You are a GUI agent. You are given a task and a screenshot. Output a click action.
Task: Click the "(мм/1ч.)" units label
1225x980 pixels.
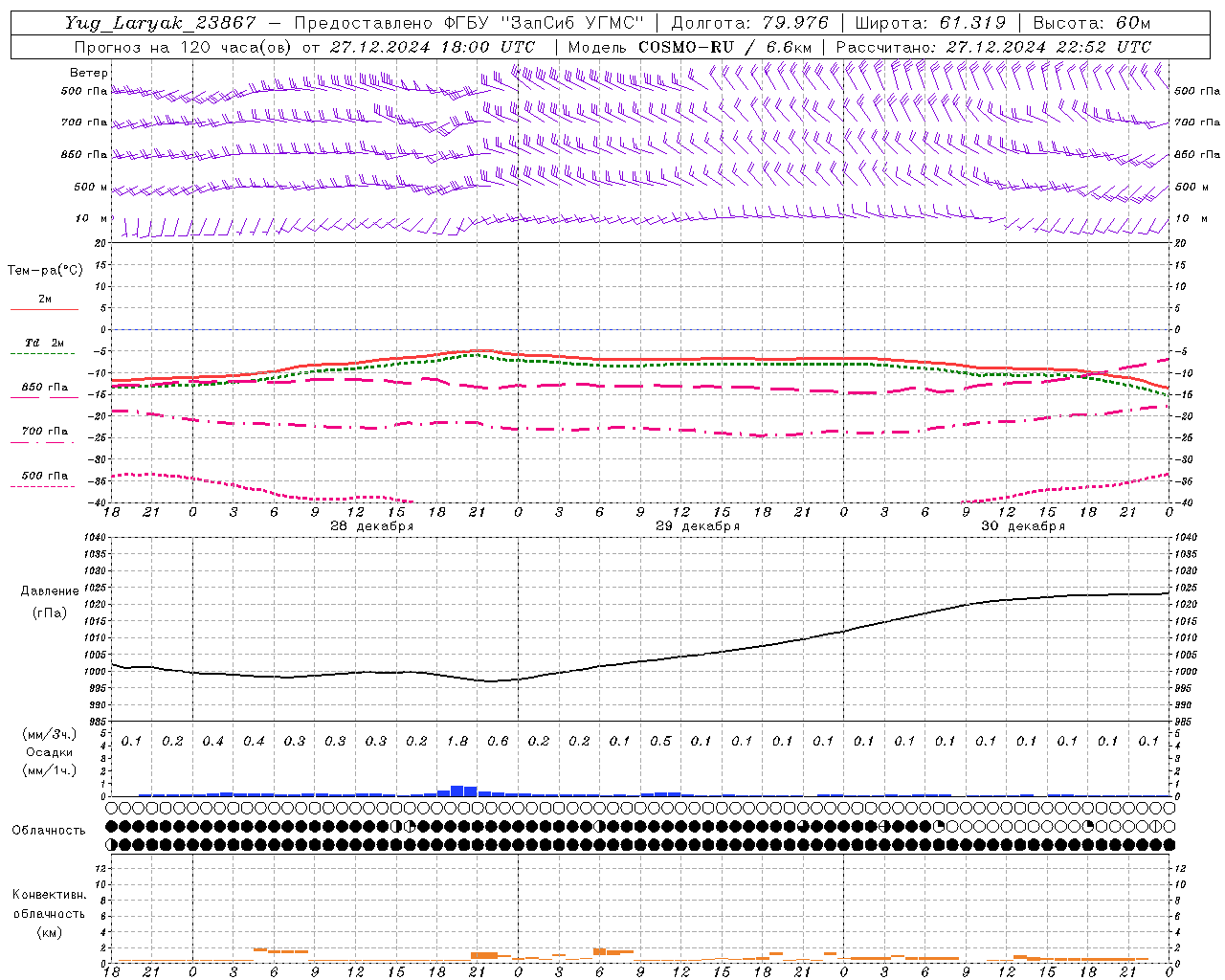click(x=50, y=770)
